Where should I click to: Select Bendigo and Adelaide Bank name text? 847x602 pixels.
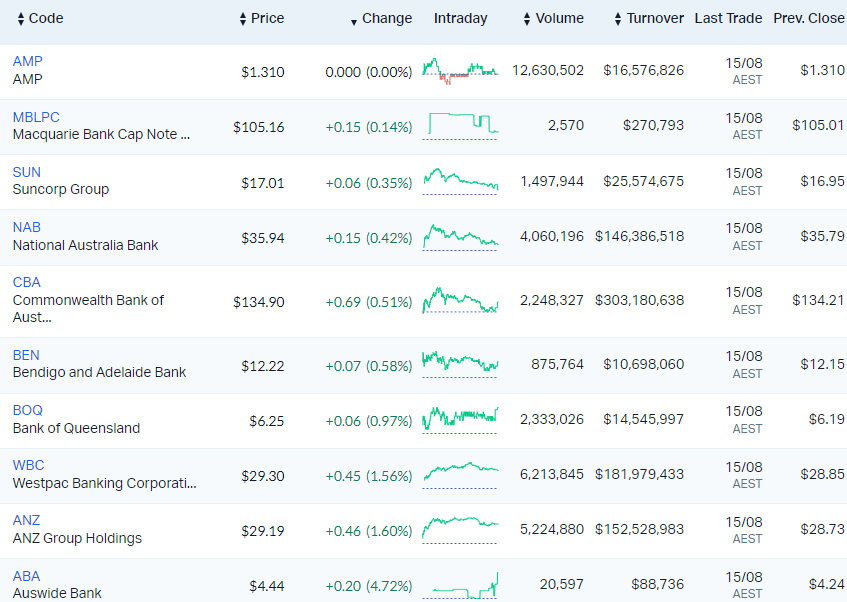point(99,372)
